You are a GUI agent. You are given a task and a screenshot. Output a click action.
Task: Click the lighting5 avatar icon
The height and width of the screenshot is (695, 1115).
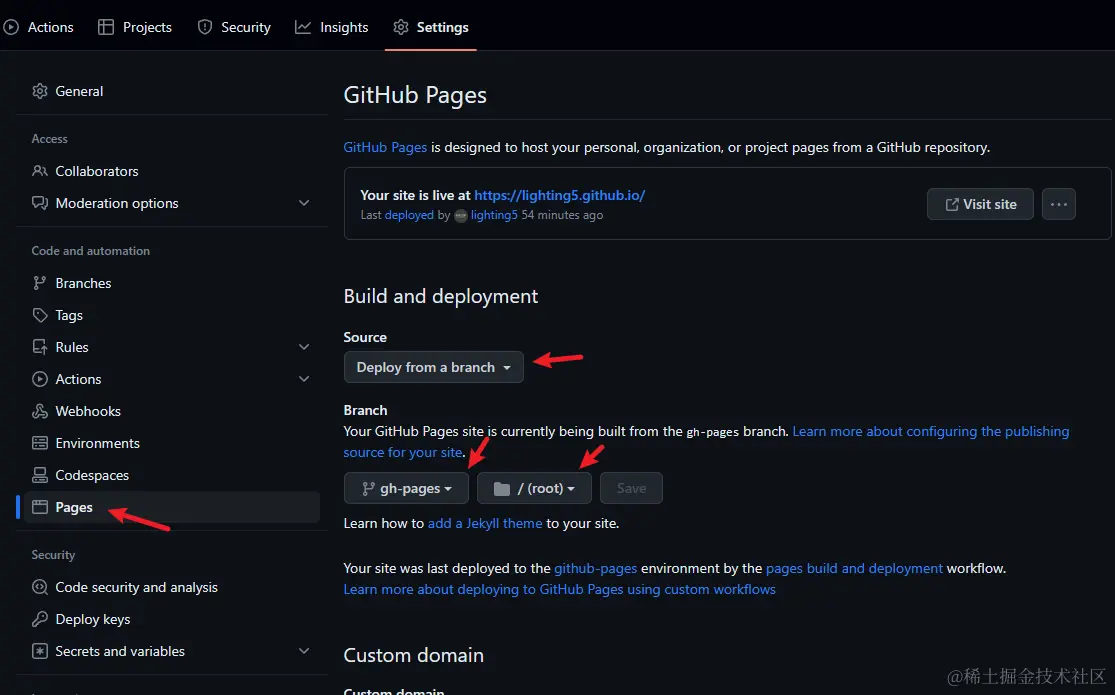[x=461, y=216]
